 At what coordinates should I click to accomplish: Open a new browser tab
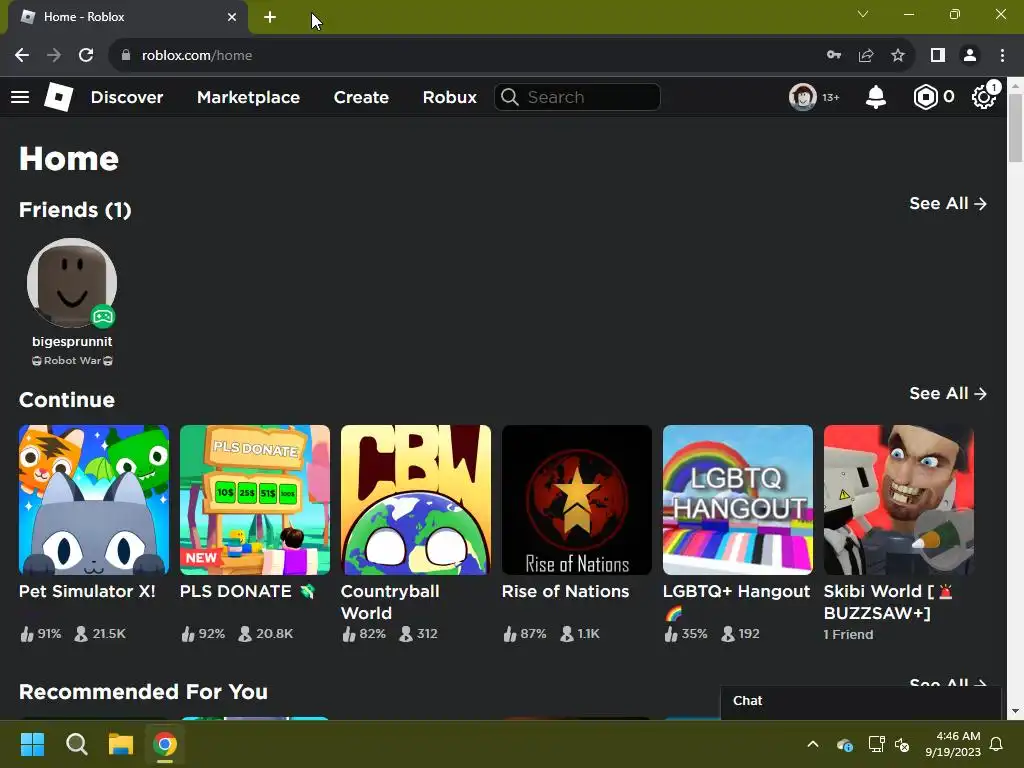pos(270,18)
